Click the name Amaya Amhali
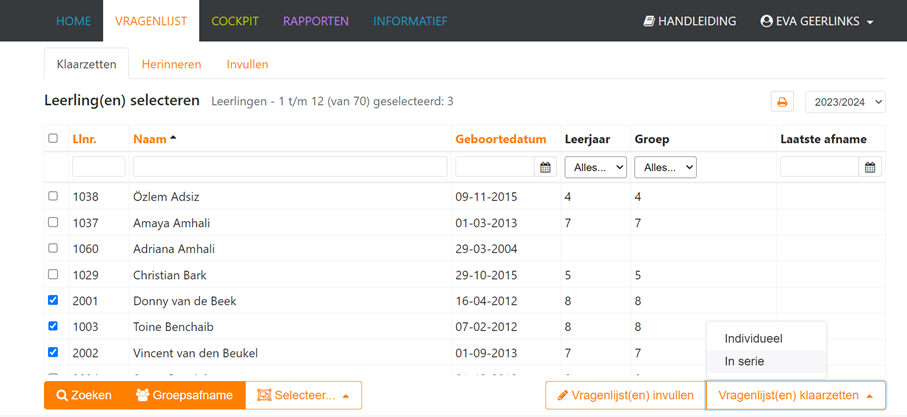The image size is (907, 417). (x=172, y=223)
